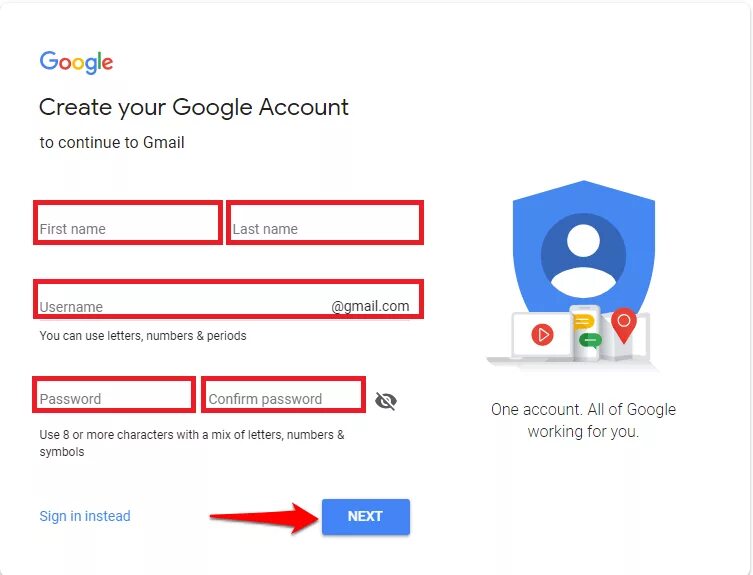Screen dimensions: 753x575
Task: Click the First name field
Action: click(128, 222)
